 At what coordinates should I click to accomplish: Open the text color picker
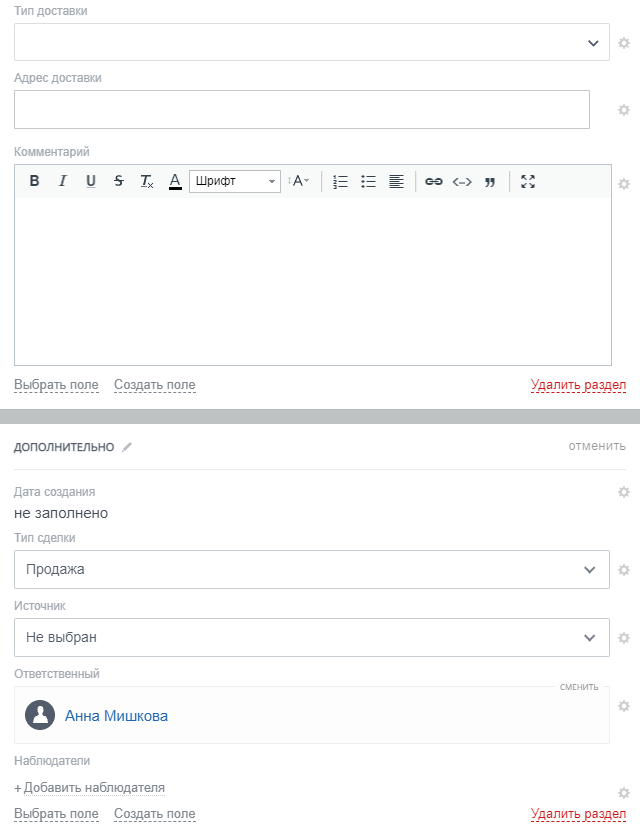(175, 181)
